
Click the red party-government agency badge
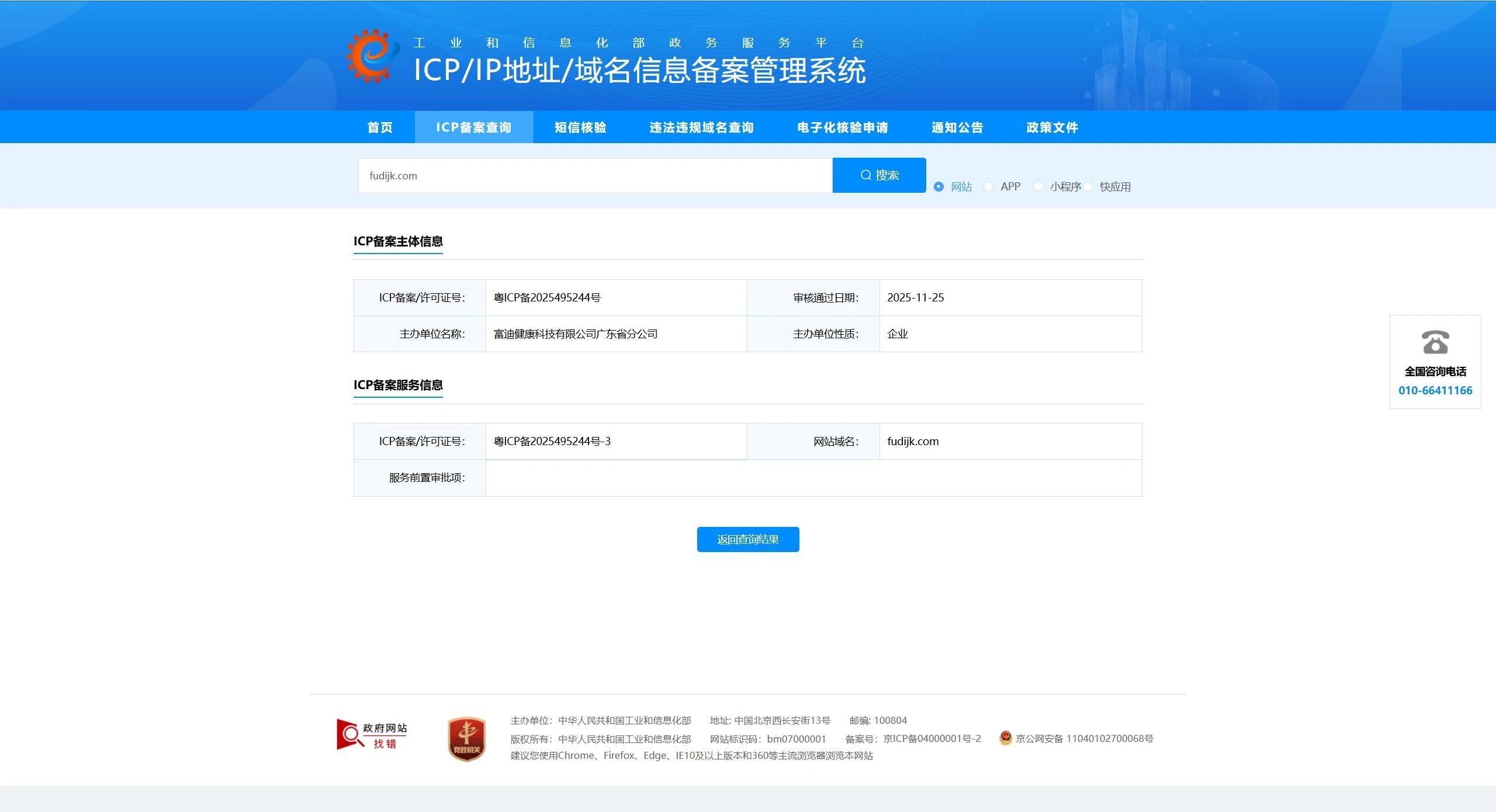(466, 739)
